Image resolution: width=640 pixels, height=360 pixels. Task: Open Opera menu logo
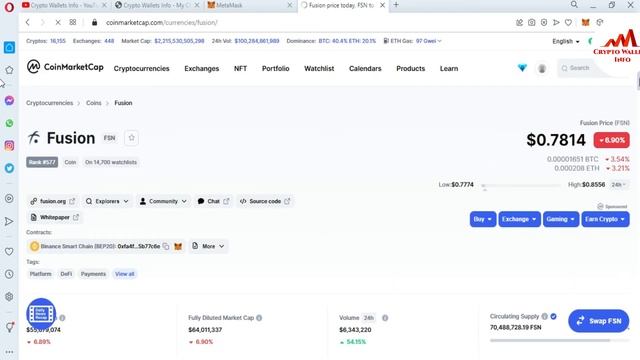(9, 7)
